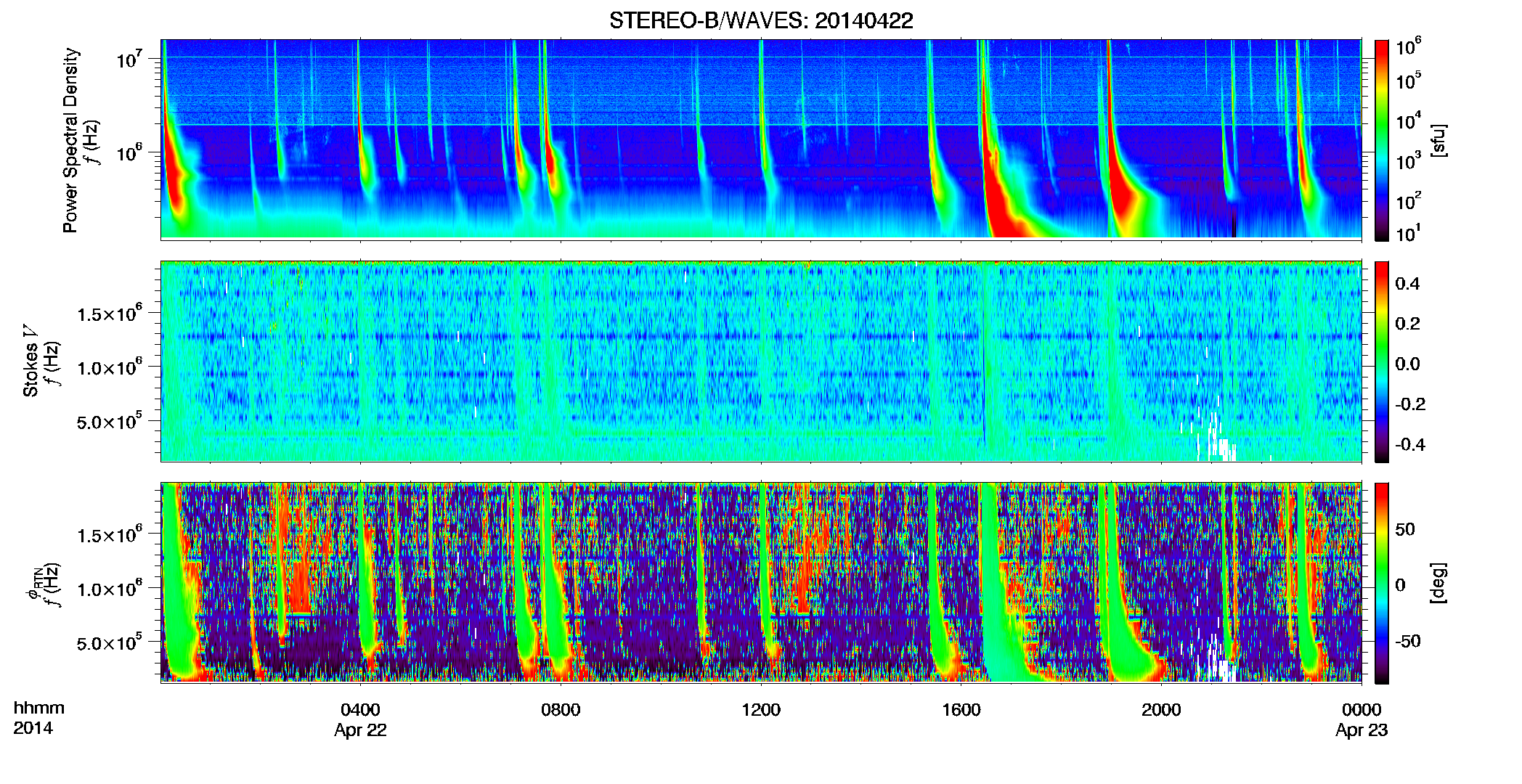
Task: Click the top panel sfu color bar
Action: [x=1382, y=140]
